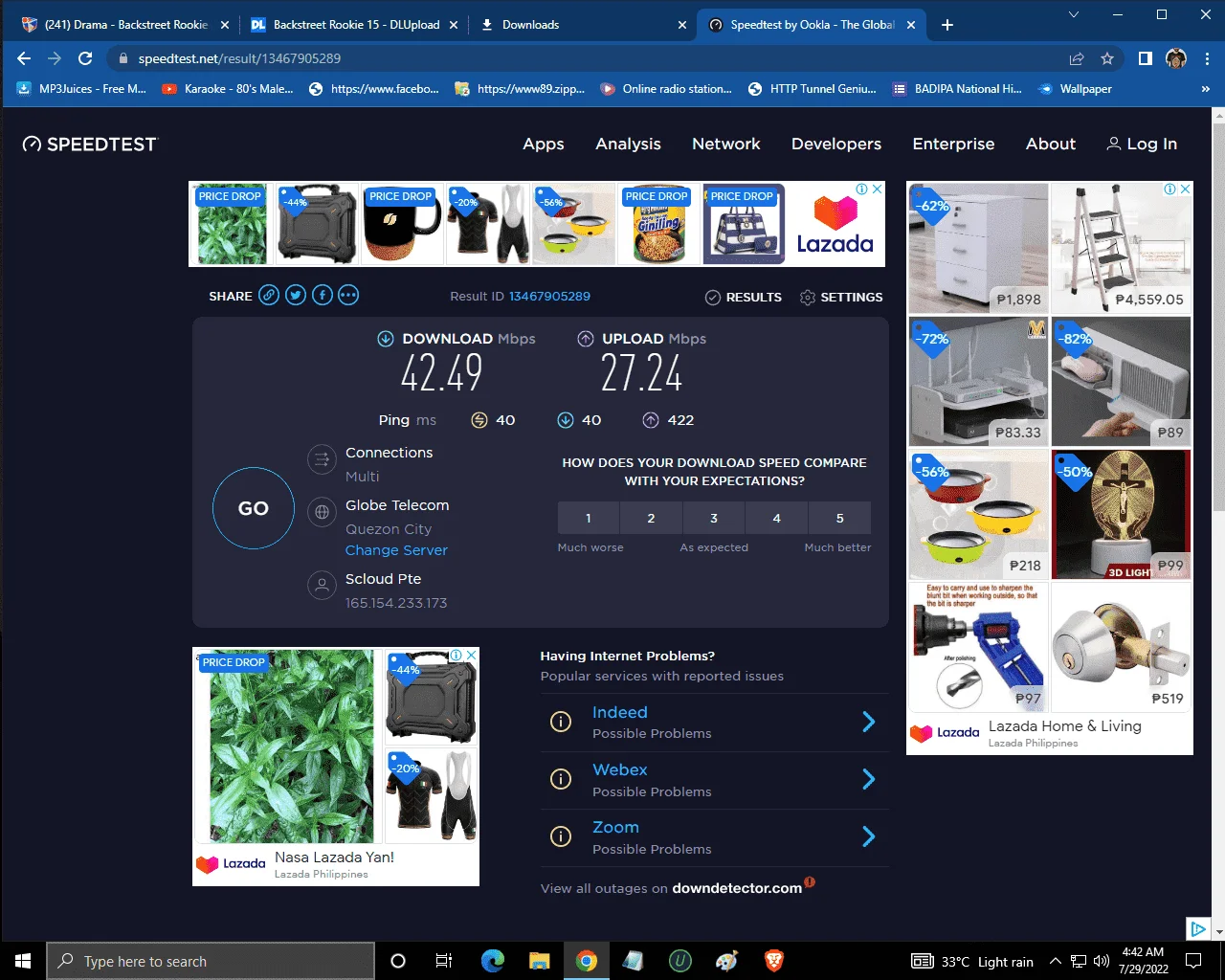The height and width of the screenshot is (980, 1225).
Task: Reload the current page
Action: click(85, 58)
